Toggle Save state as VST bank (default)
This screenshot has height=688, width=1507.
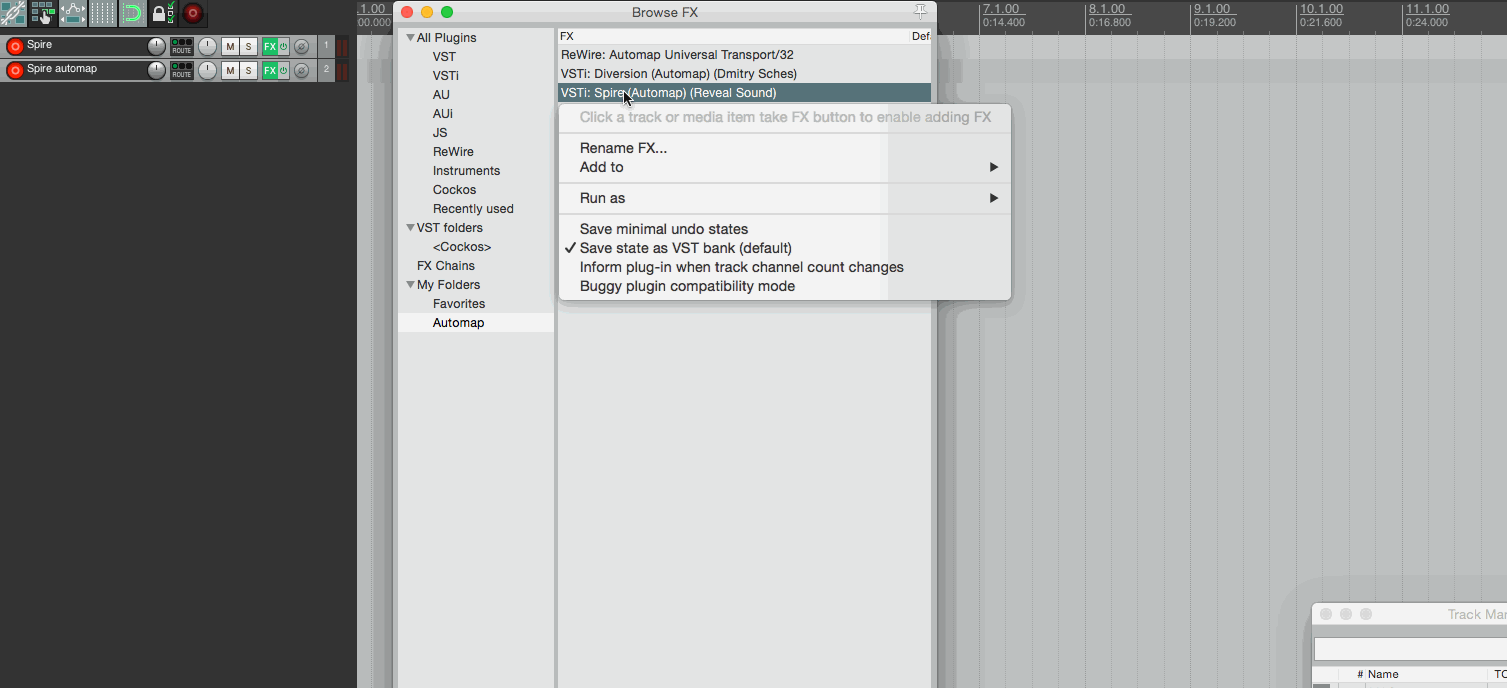tap(785, 248)
